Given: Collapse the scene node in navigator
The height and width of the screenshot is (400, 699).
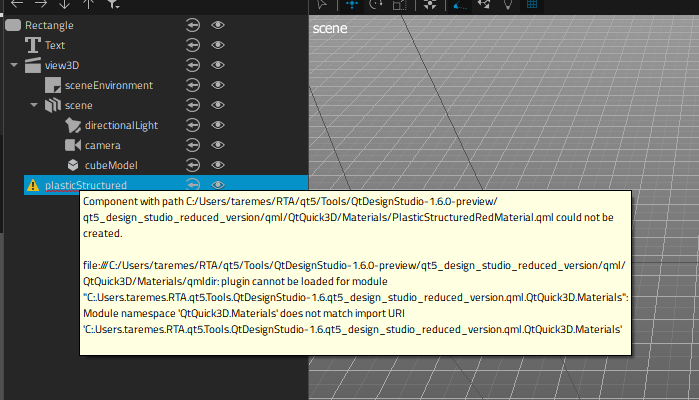Looking at the screenshot, I should tap(33, 105).
